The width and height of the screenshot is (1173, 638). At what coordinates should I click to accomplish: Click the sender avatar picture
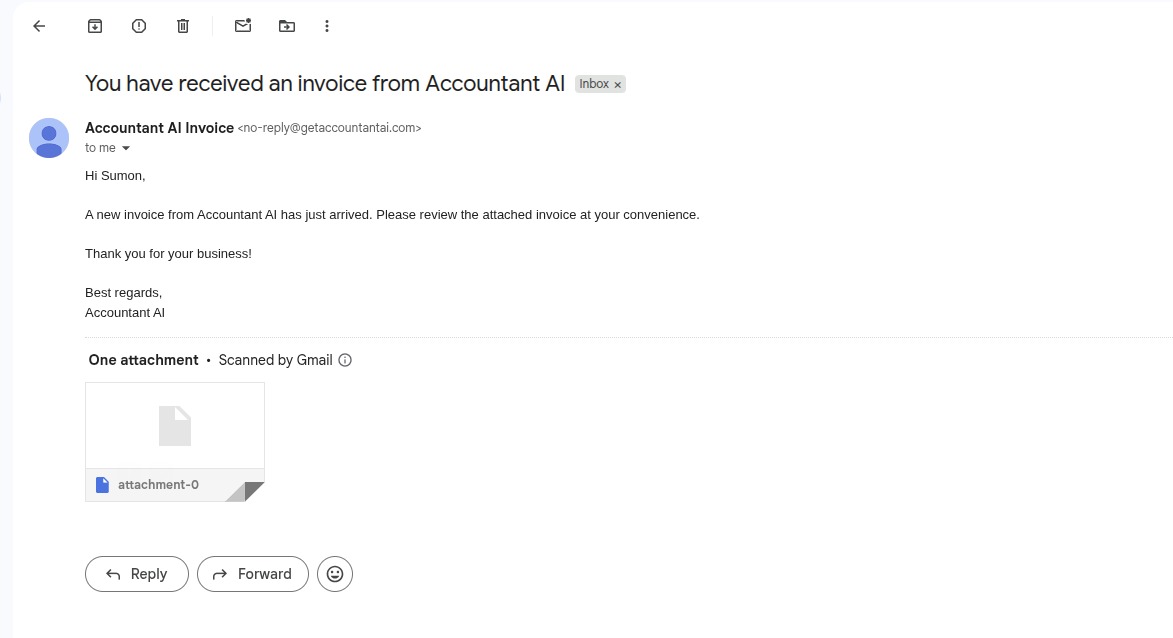tap(49, 138)
